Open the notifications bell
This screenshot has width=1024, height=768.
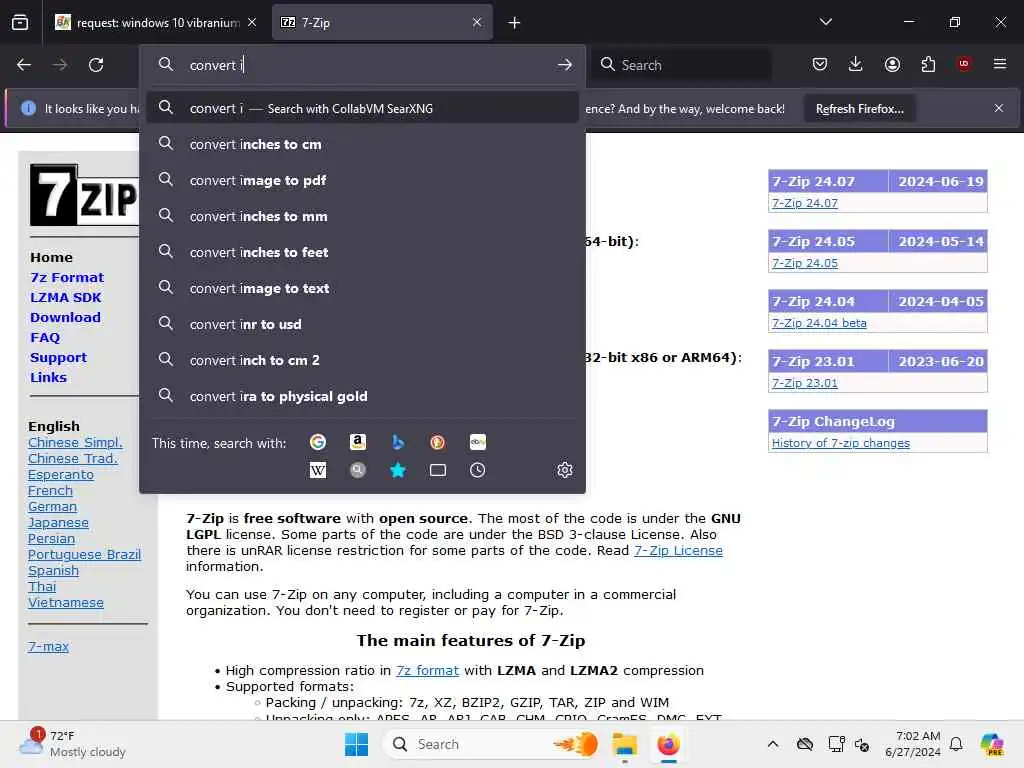pyautogui.click(x=956, y=744)
